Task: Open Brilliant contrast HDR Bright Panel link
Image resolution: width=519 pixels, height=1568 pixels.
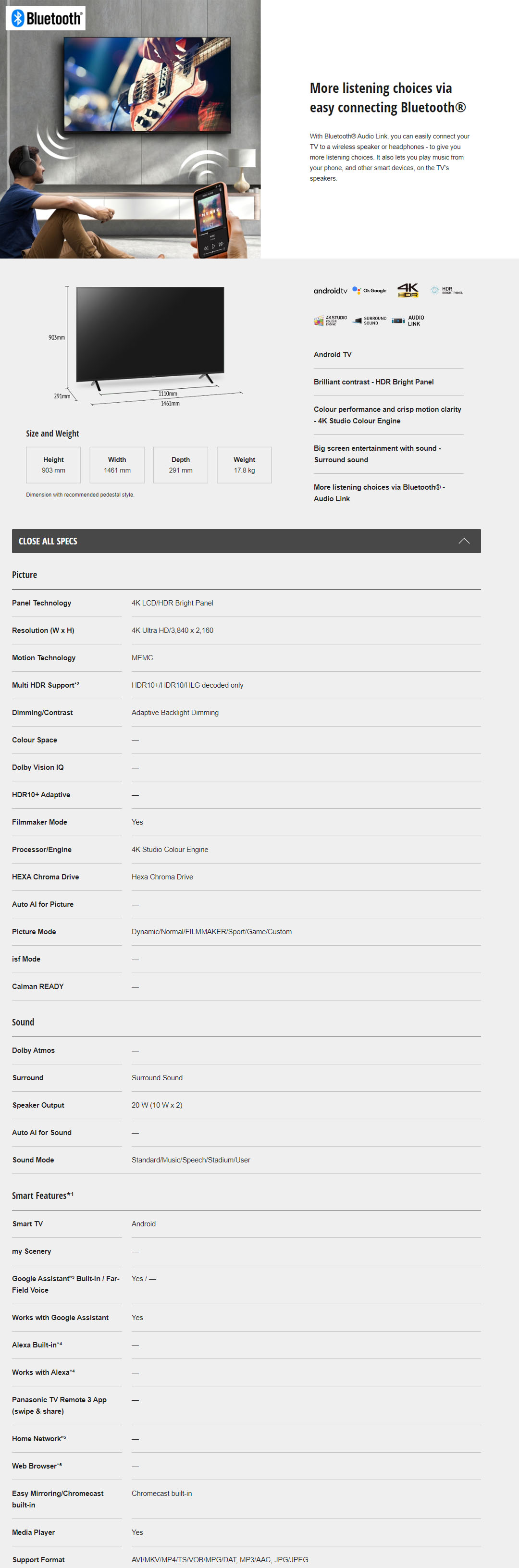Action: [373, 382]
